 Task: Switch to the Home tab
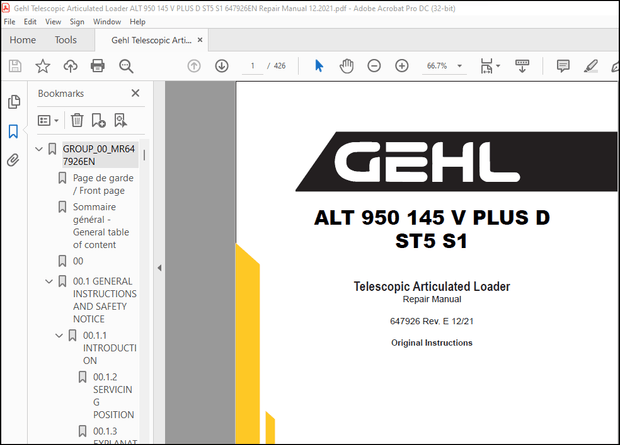point(23,40)
